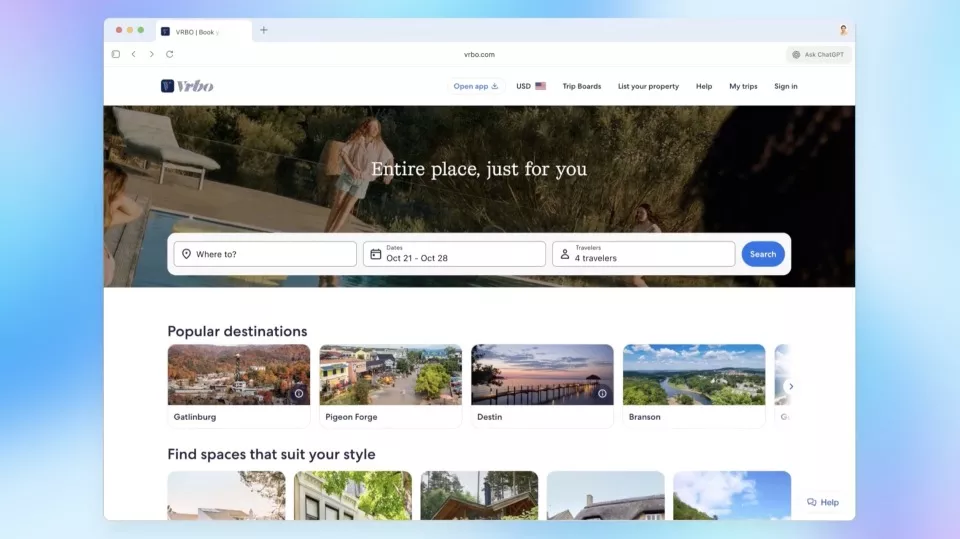
Task: Select My trips in the navigation
Action: coord(743,86)
